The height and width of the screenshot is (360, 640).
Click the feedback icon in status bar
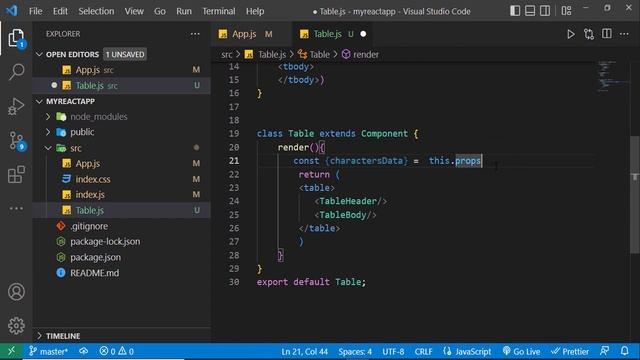point(604,351)
